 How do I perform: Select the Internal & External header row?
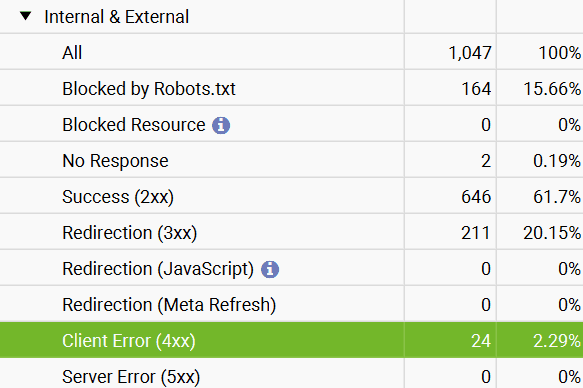coord(292,16)
